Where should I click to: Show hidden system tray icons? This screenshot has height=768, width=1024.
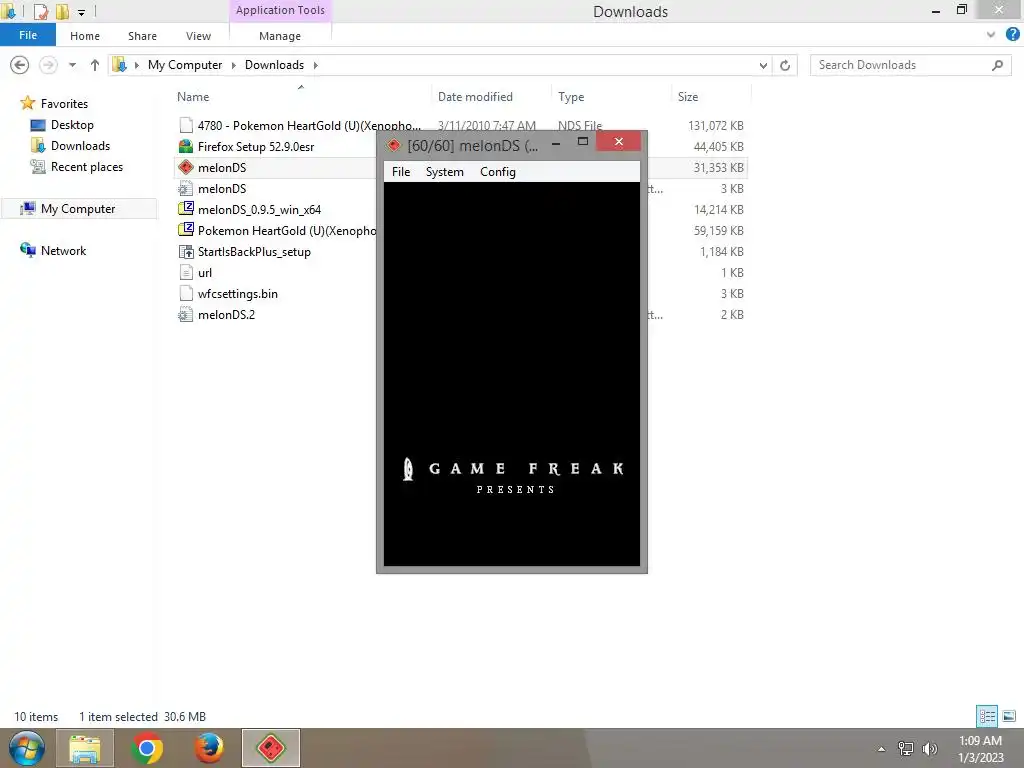[x=881, y=749]
